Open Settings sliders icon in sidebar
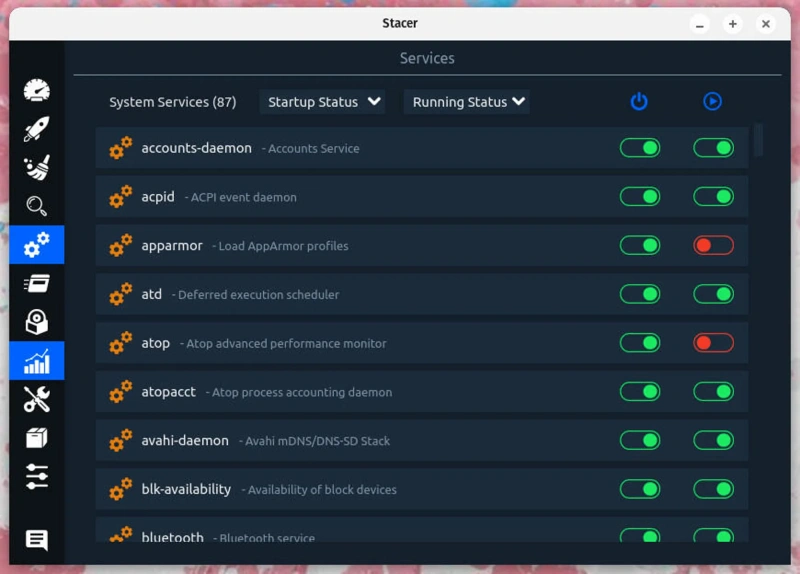Viewport: 800px width, 574px height. point(37,477)
